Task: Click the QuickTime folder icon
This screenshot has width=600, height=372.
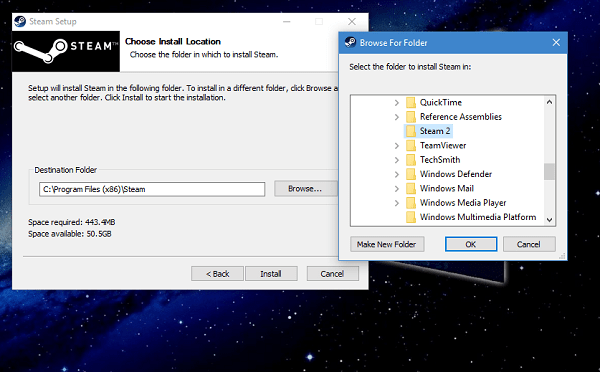Action: pyautogui.click(x=411, y=103)
